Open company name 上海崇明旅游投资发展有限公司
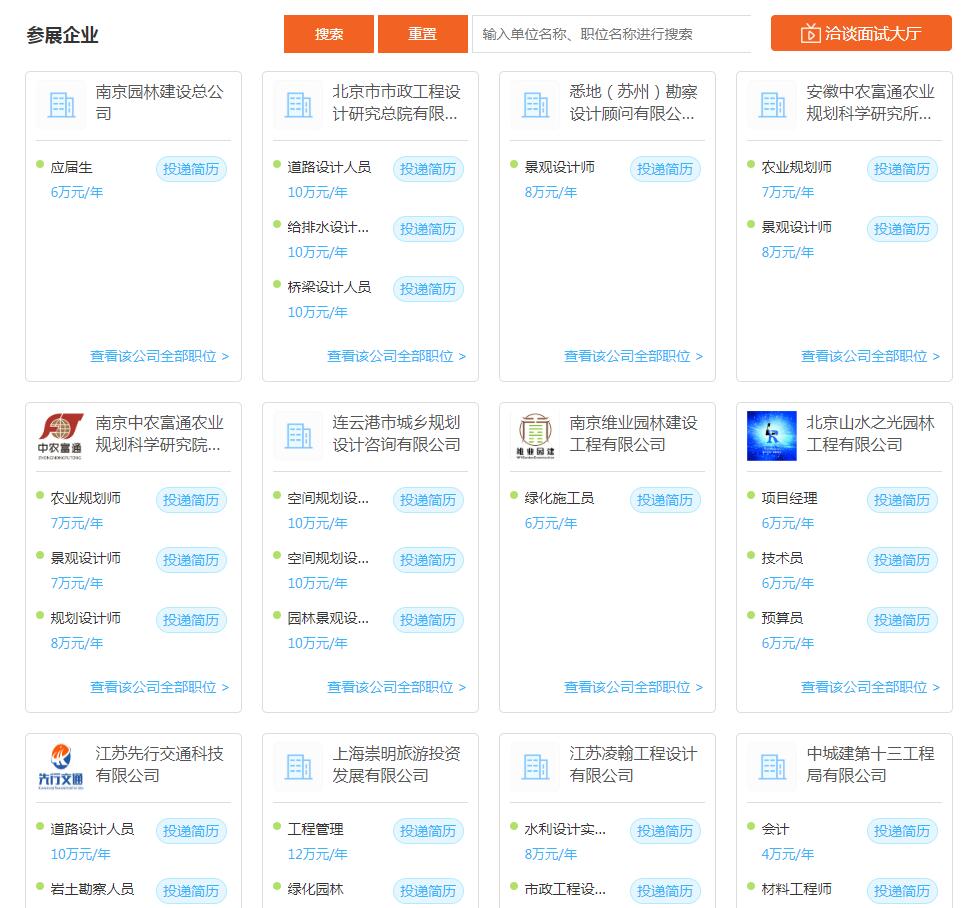 tap(396, 765)
